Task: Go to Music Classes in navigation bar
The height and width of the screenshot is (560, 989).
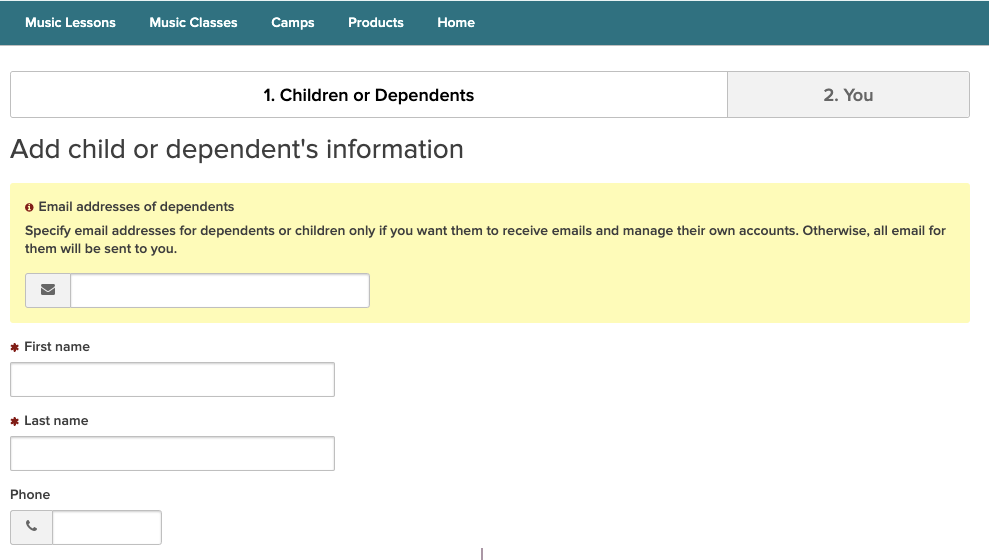Action: [193, 23]
